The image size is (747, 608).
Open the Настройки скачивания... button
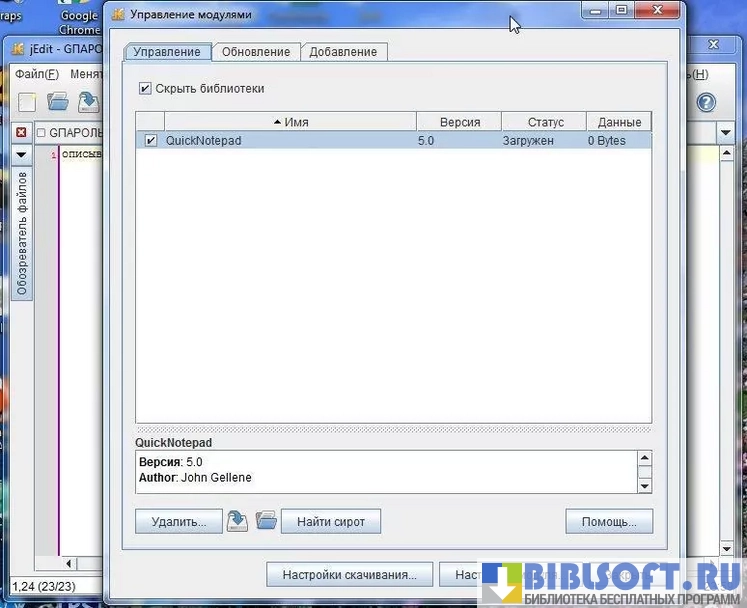(x=349, y=575)
